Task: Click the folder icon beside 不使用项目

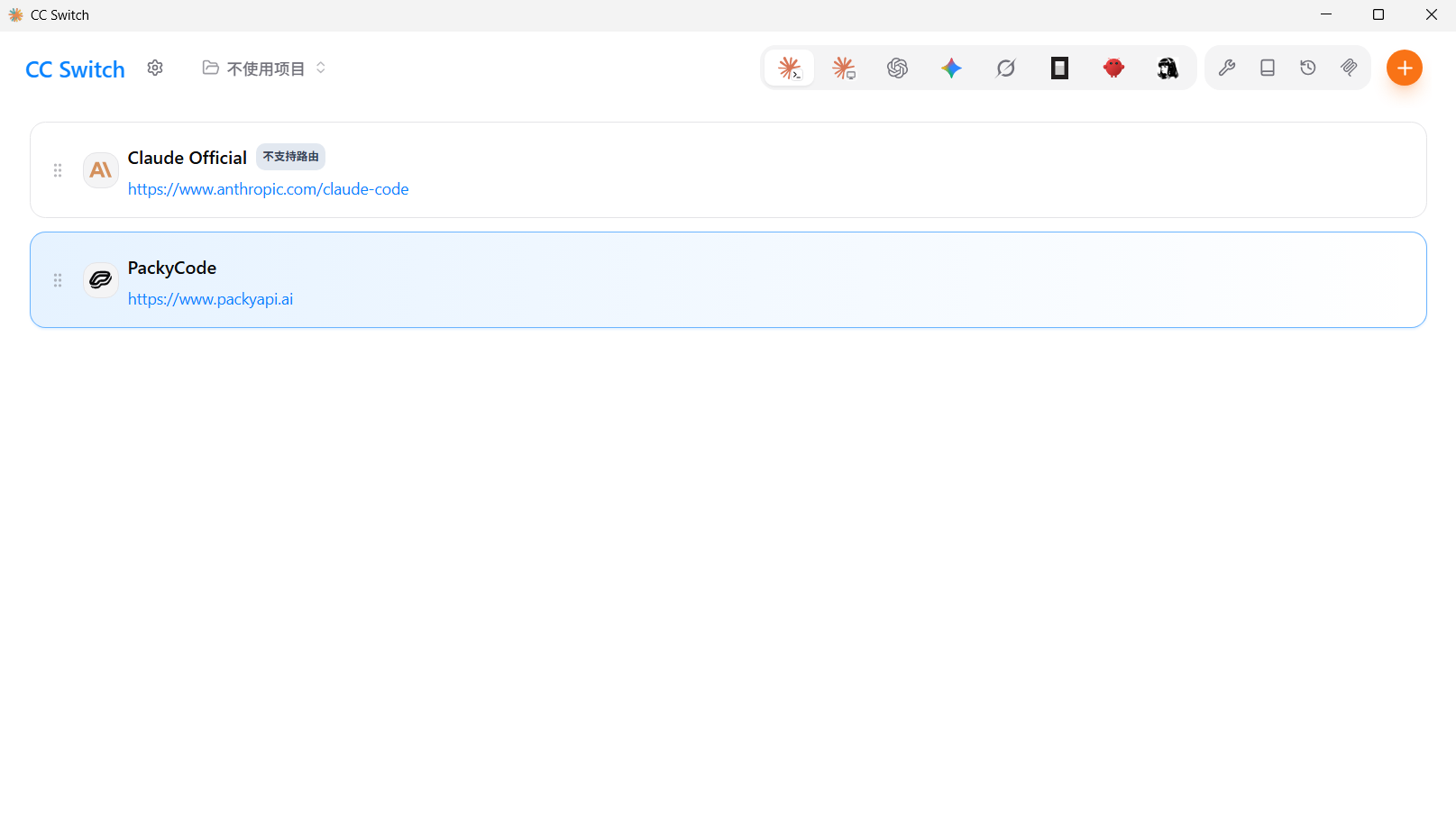Action: point(211,68)
